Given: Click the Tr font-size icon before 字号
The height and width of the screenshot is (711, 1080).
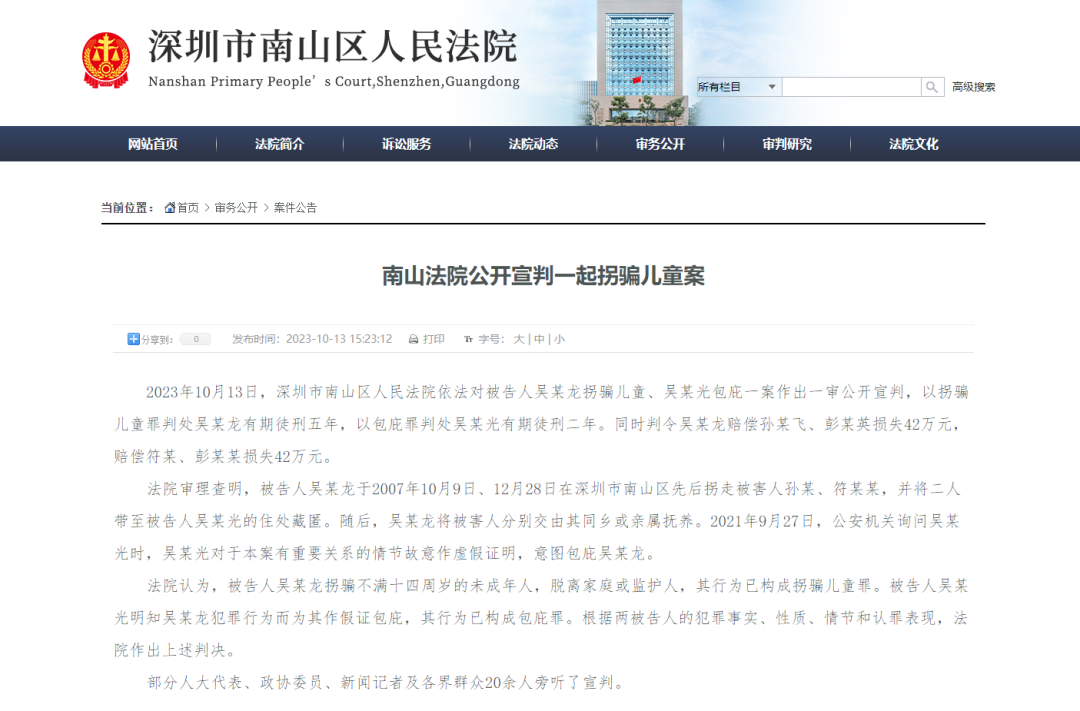Looking at the screenshot, I should (x=466, y=339).
